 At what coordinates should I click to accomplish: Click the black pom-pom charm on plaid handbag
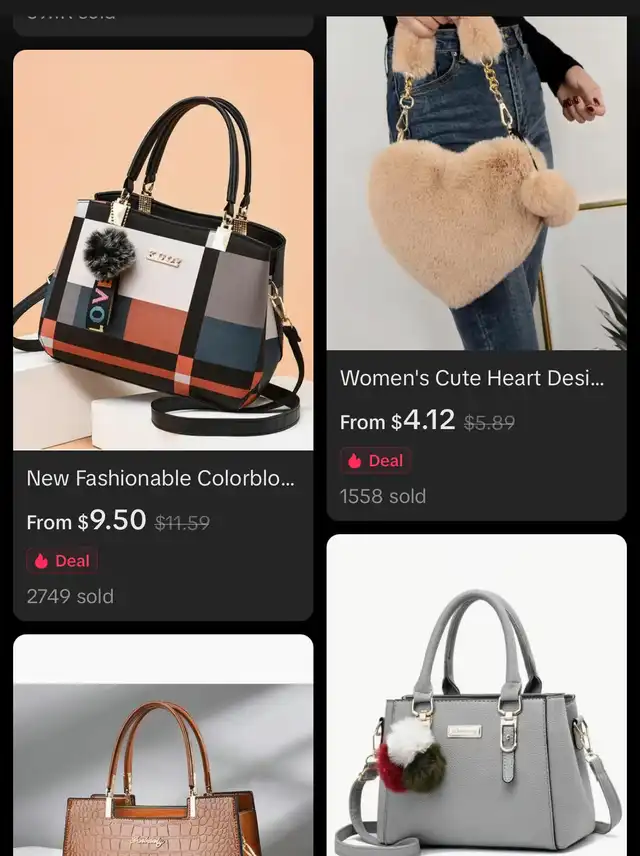tap(109, 253)
